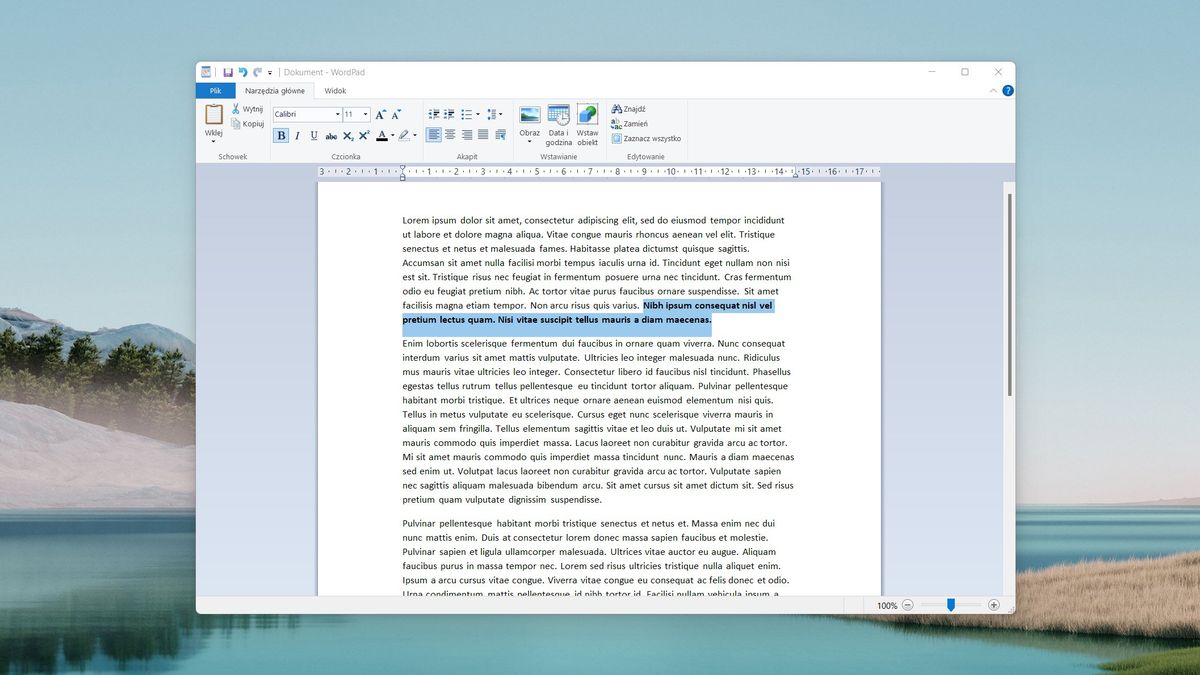Undo the last action
The height and width of the screenshot is (675, 1200).
click(241, 72)
